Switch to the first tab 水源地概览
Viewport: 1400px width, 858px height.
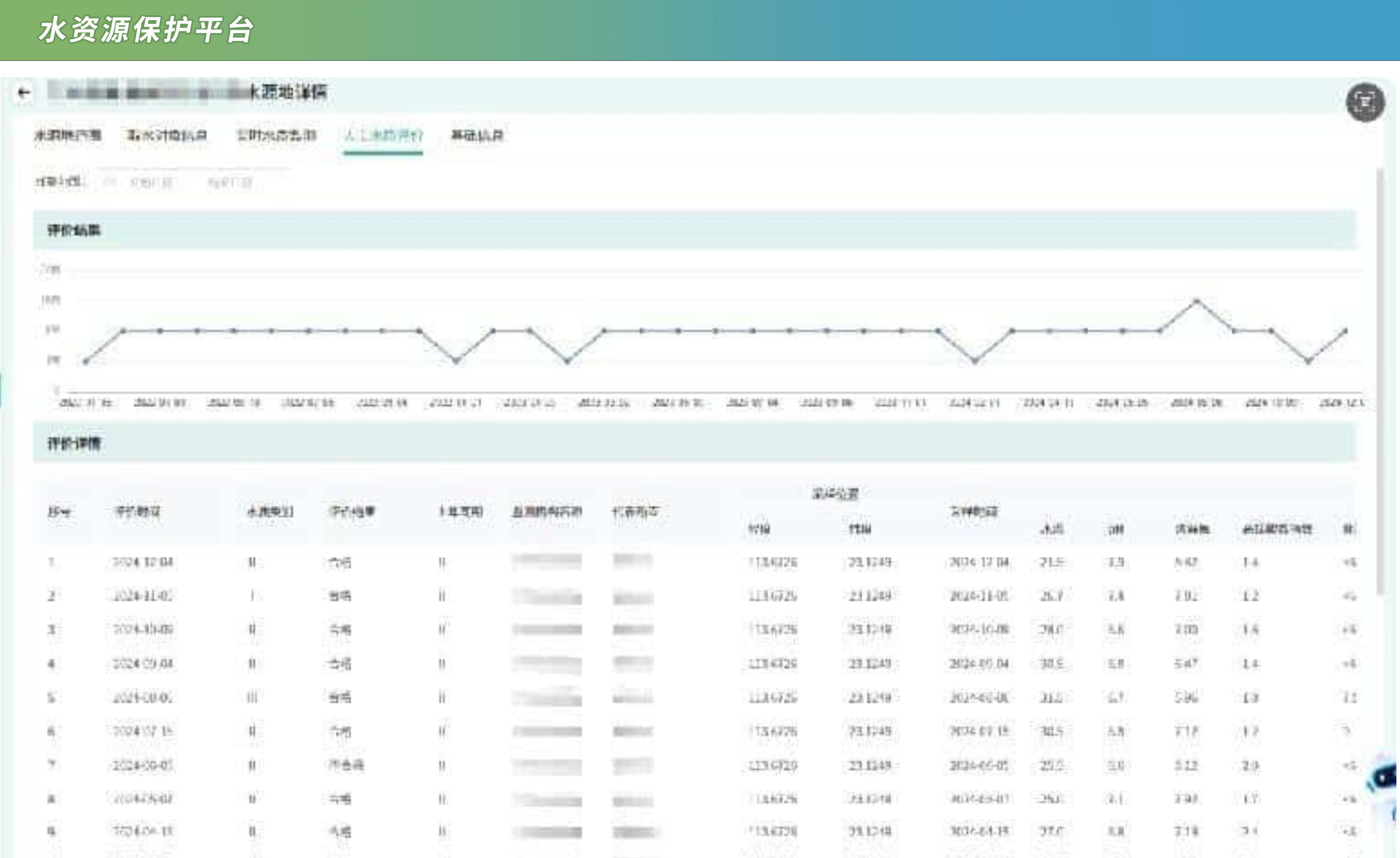point(67,135)
